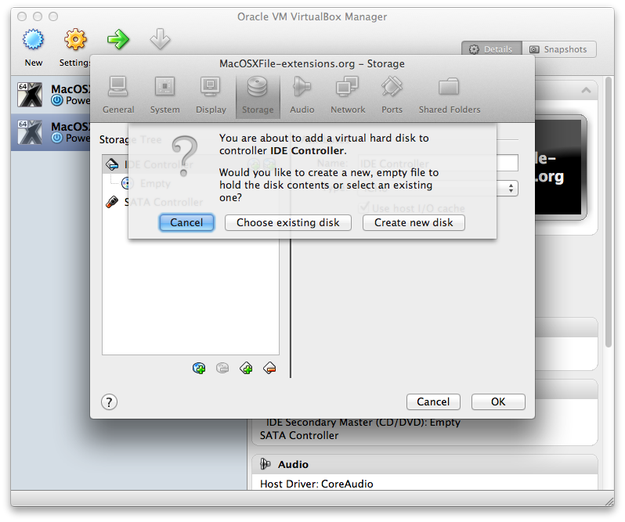This screenshot has width=625, height=522.
Task: Open the System settings pane
Action: click(165, 95)
